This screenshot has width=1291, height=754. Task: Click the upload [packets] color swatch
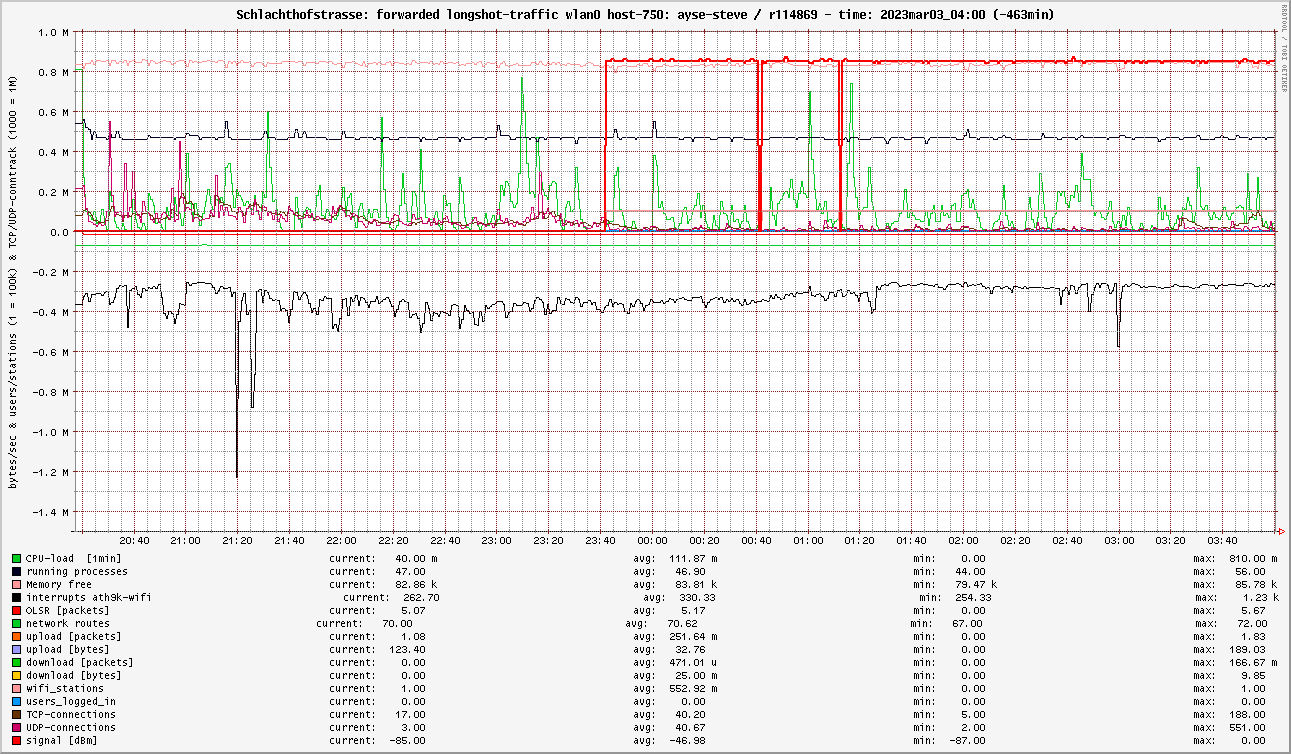(17, 636)
